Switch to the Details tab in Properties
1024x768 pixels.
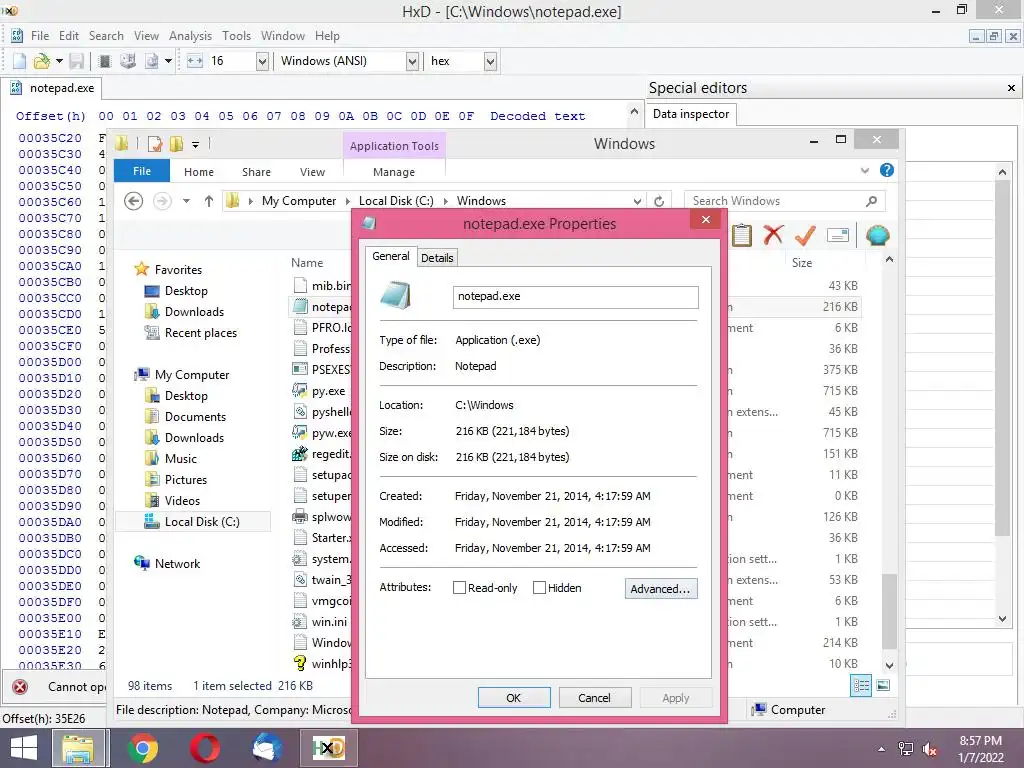[437, 258]
